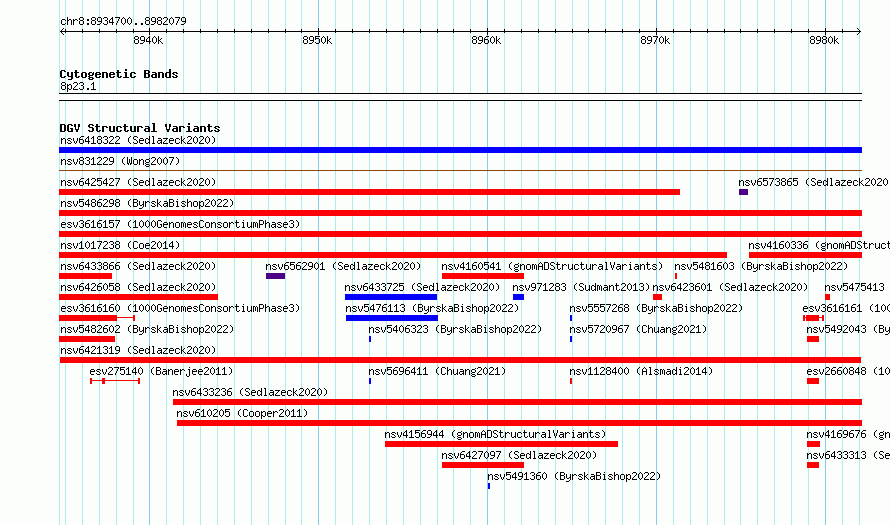Screen dimensions: 890x525
Task: Click the nsv6433236 (Sedlazeck2020) label
Action: point(250,392)
